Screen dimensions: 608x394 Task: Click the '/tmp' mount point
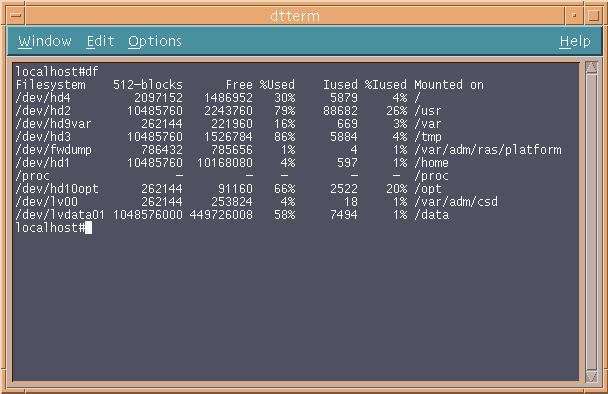point(428,137)
